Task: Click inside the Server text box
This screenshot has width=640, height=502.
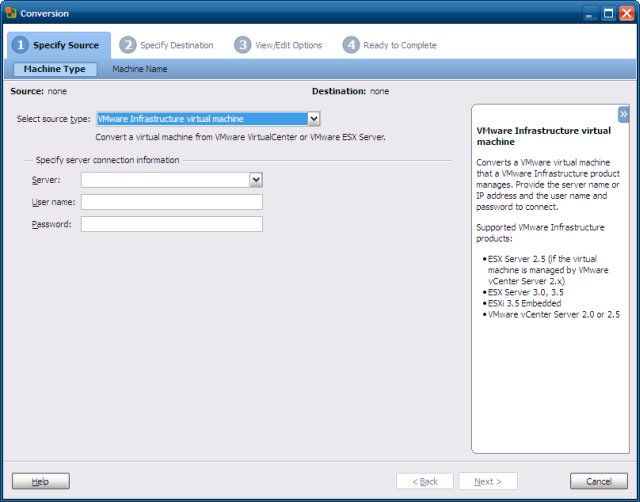Action: coord(164,180)
